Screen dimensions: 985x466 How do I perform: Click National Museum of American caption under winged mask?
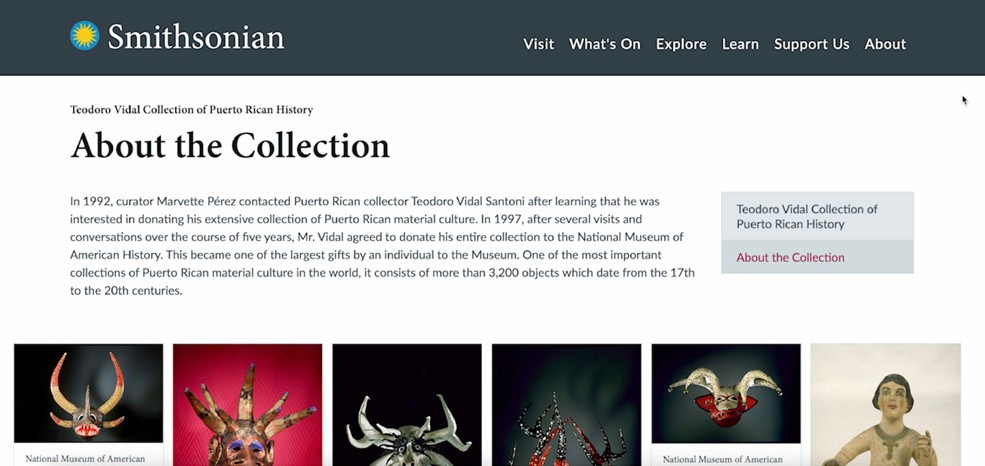(722, 460)
